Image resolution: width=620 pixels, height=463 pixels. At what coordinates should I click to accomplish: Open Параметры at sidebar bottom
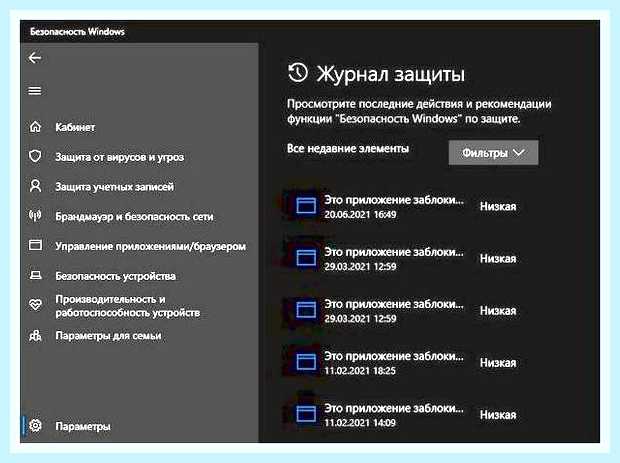tap(83, 426)
